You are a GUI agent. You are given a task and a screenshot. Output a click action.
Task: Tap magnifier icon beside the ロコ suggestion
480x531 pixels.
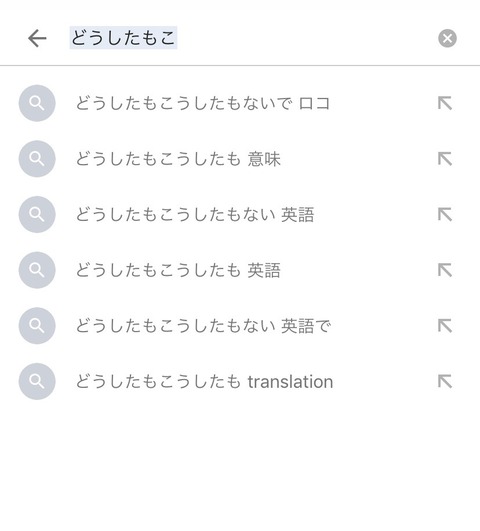37,103
